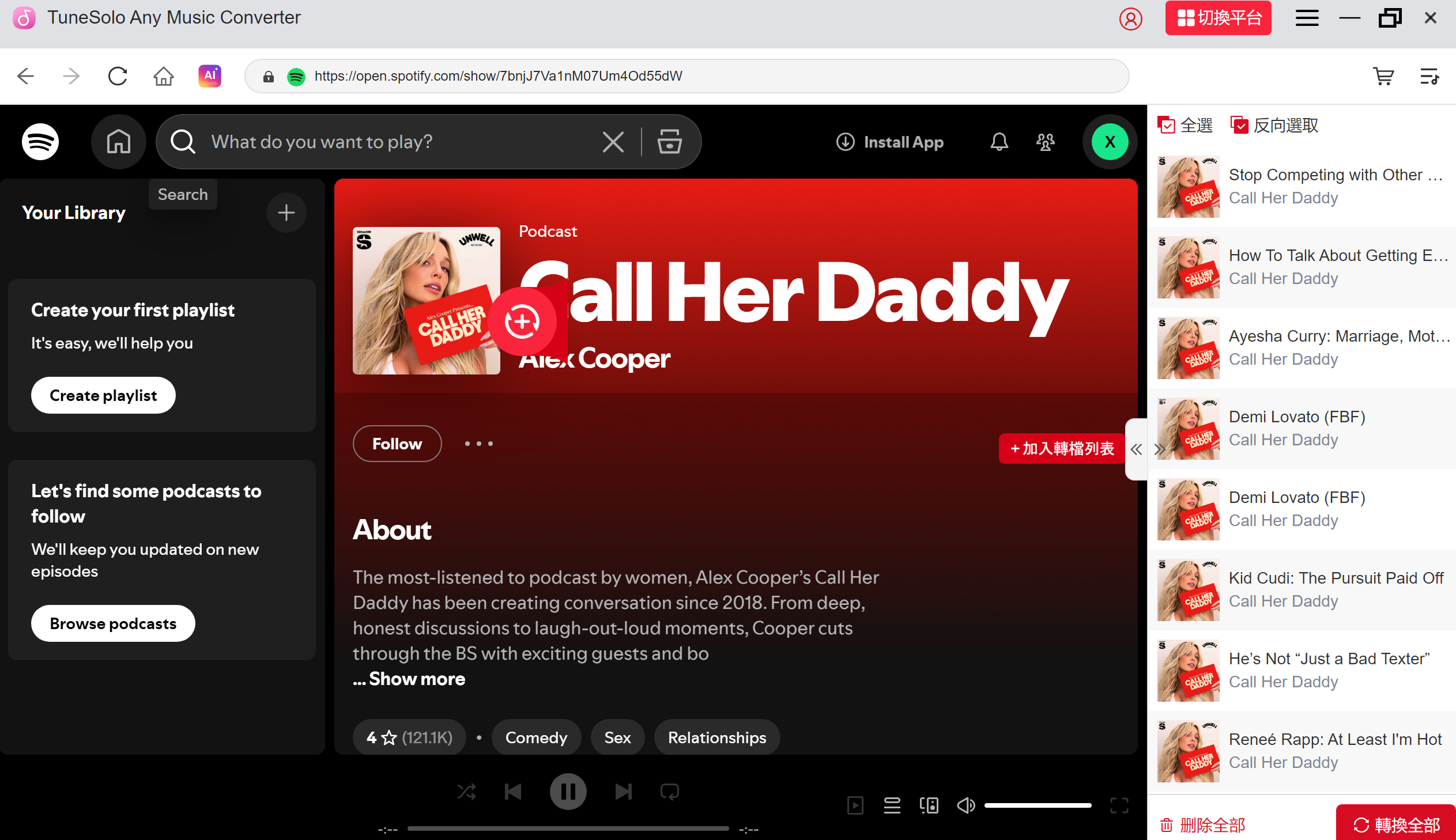Toggle shuffle playback
The image size is (1456, 840).
(x=466, y=792)
